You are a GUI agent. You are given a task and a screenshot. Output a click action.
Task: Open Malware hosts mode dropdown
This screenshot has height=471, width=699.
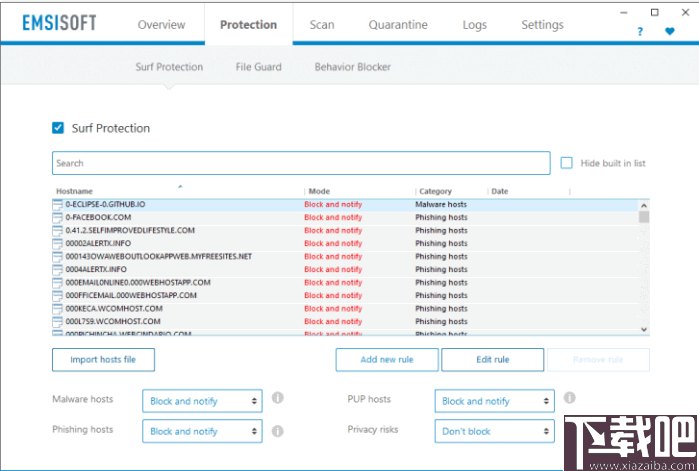tap(202, 401)
